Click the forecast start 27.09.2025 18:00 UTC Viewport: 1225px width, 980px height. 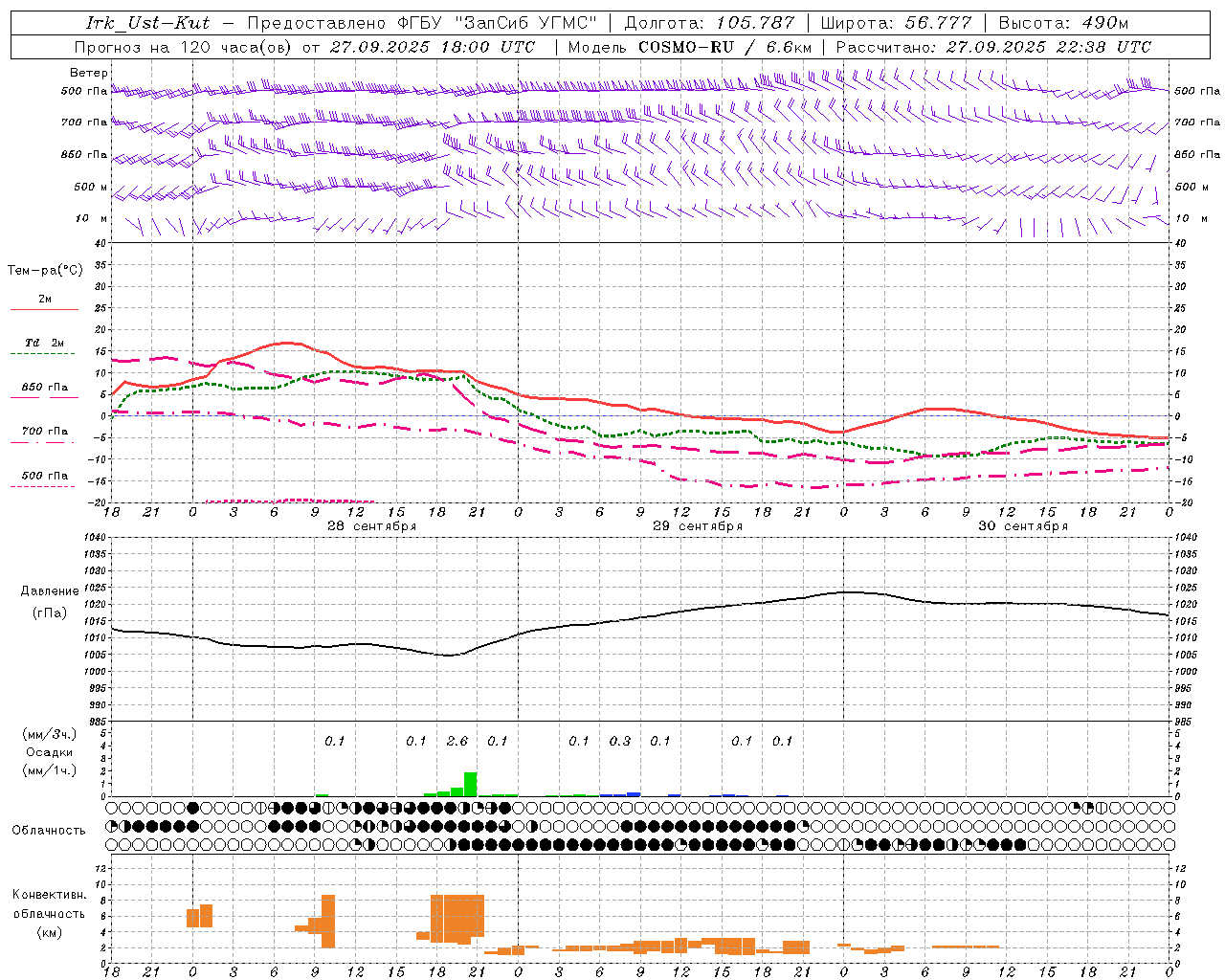433,47
